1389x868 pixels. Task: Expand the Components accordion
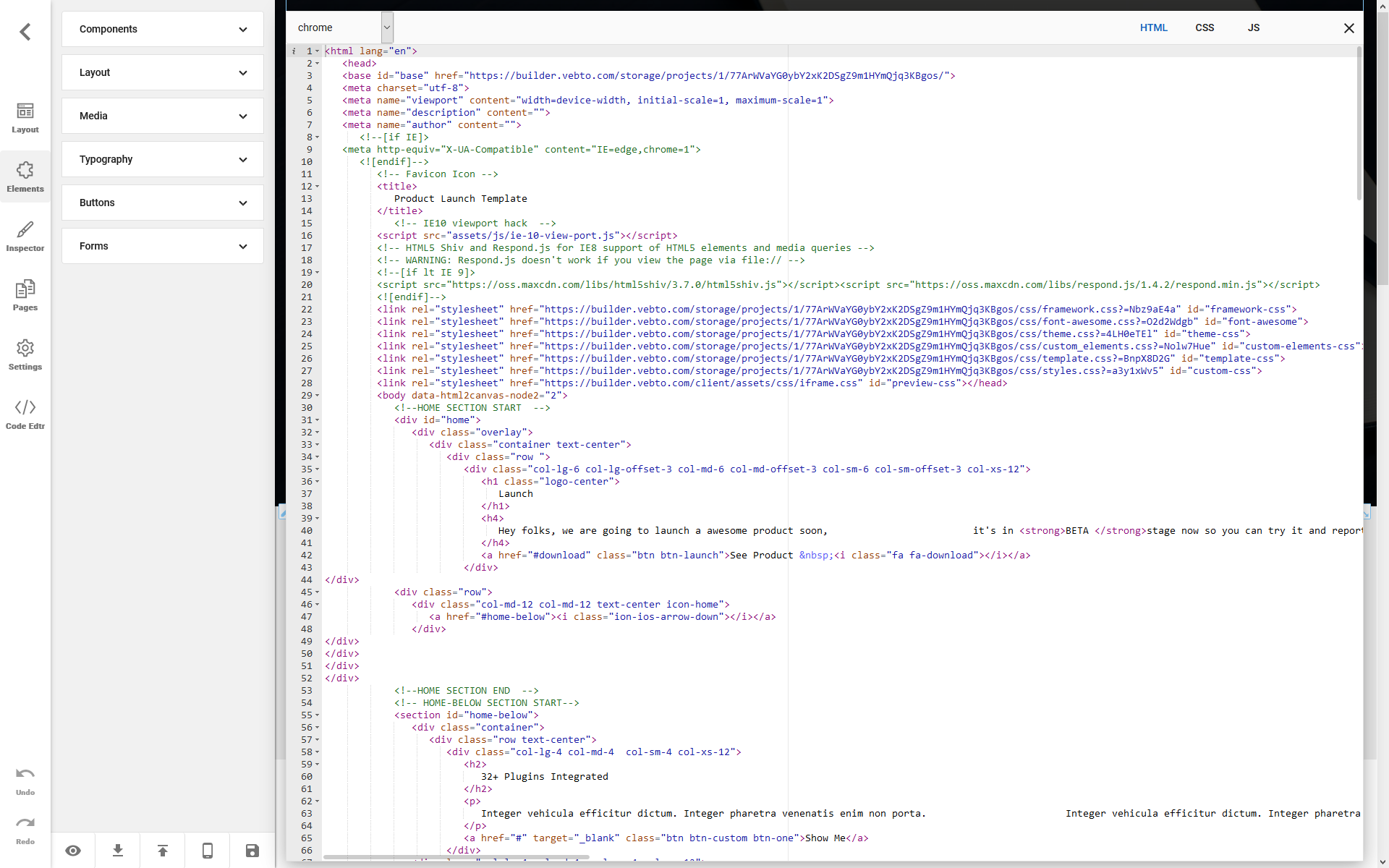(163, 29)
